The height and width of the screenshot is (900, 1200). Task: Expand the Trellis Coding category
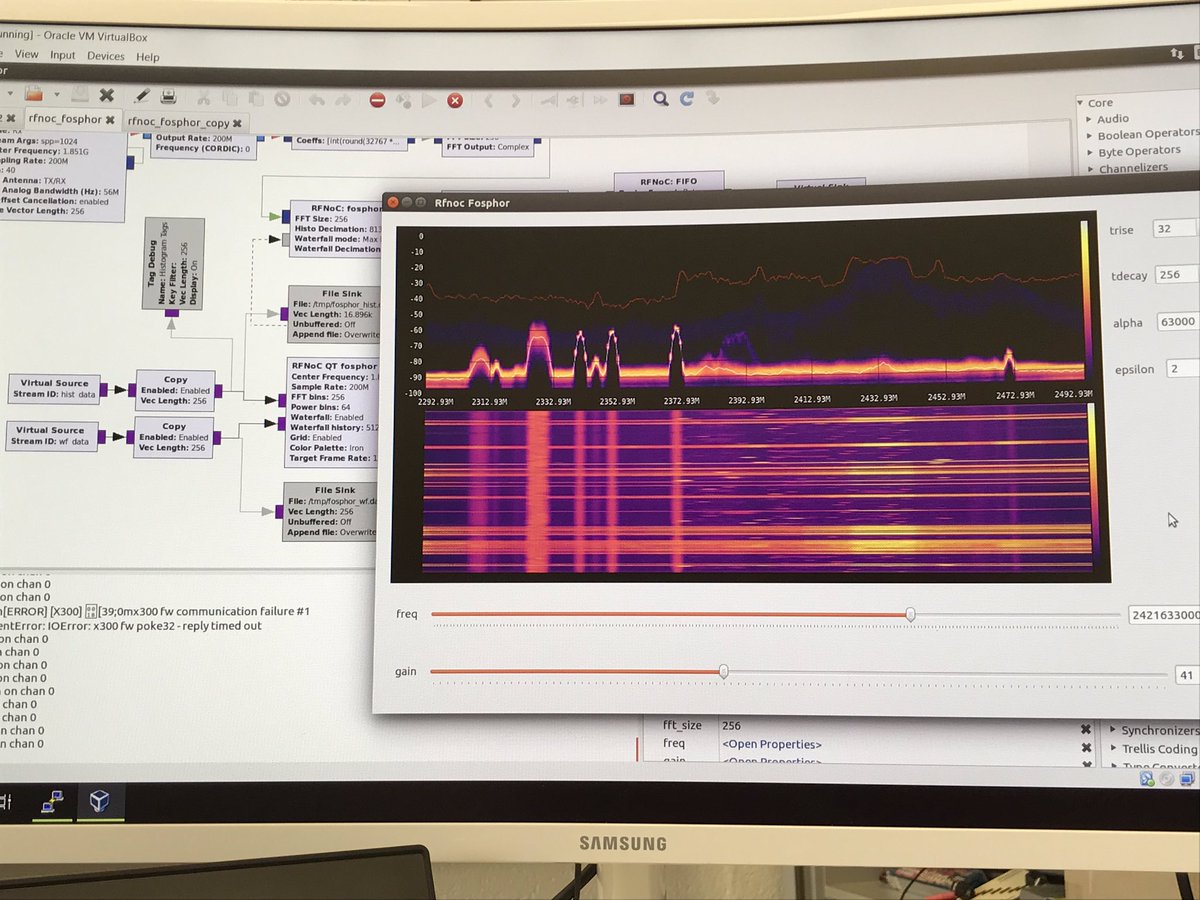point(1113,748)
